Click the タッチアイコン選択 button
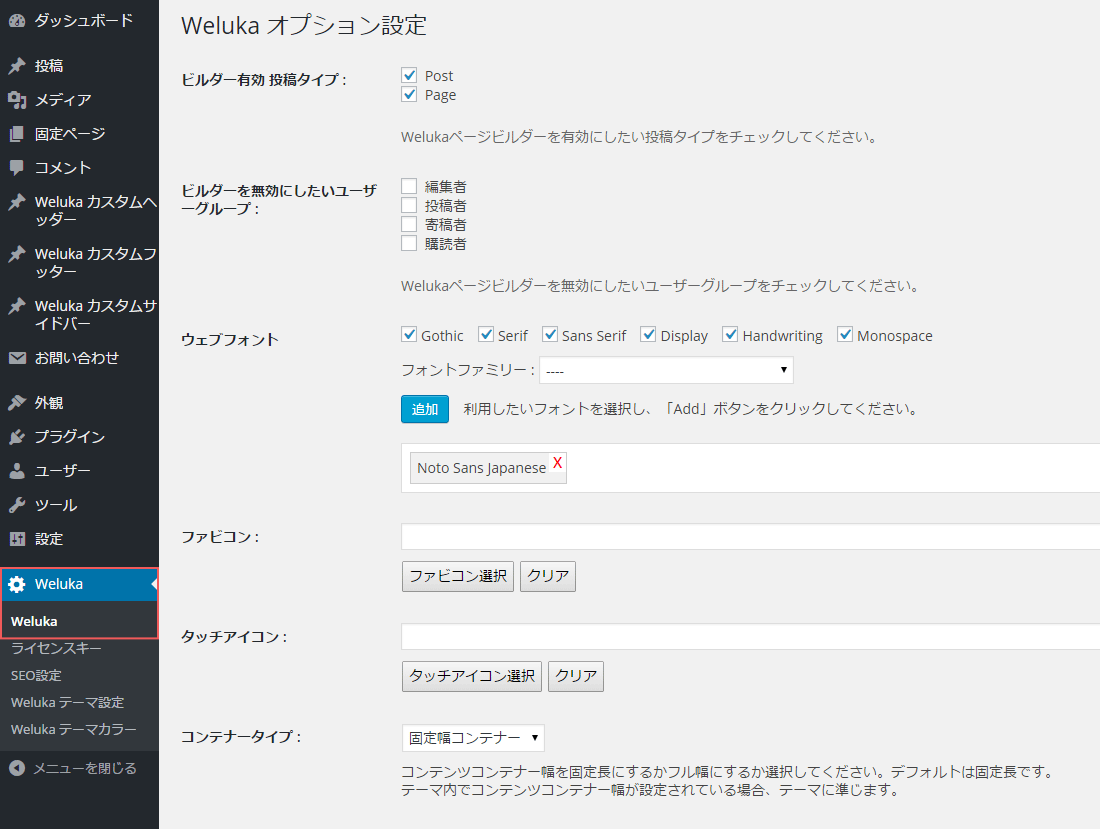This screenshot has height=829, width=1100. [472, 676]
